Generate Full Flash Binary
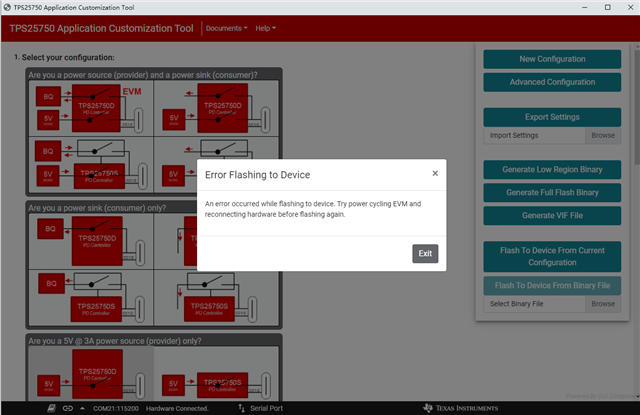Image resolution: width=640 pixels, height=415 pixels. click(552, 193)
